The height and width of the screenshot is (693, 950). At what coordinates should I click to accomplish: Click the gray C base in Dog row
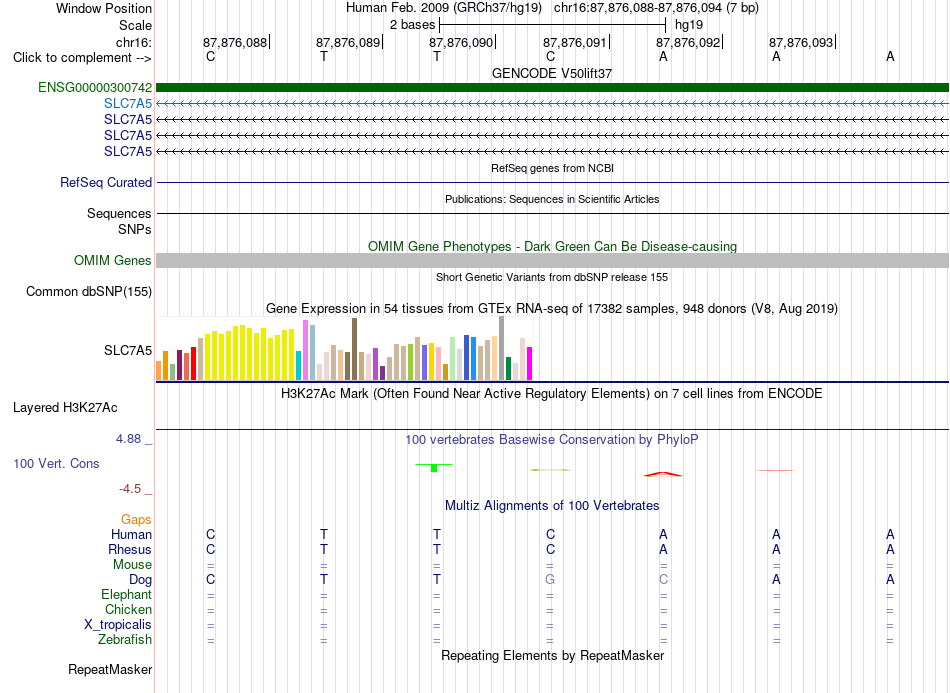tap(663, 579)
